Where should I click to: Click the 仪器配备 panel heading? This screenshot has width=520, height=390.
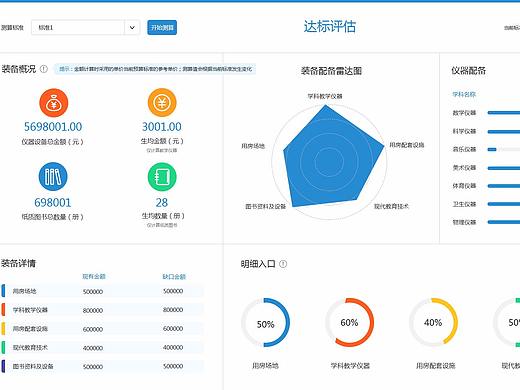click(x=468, y=70)
